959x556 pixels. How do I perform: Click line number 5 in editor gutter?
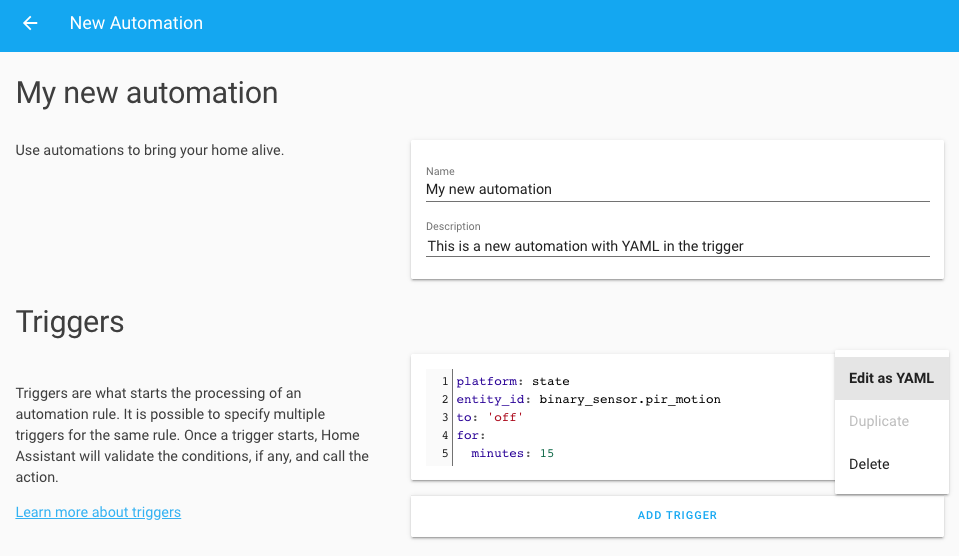click(444, 453)
